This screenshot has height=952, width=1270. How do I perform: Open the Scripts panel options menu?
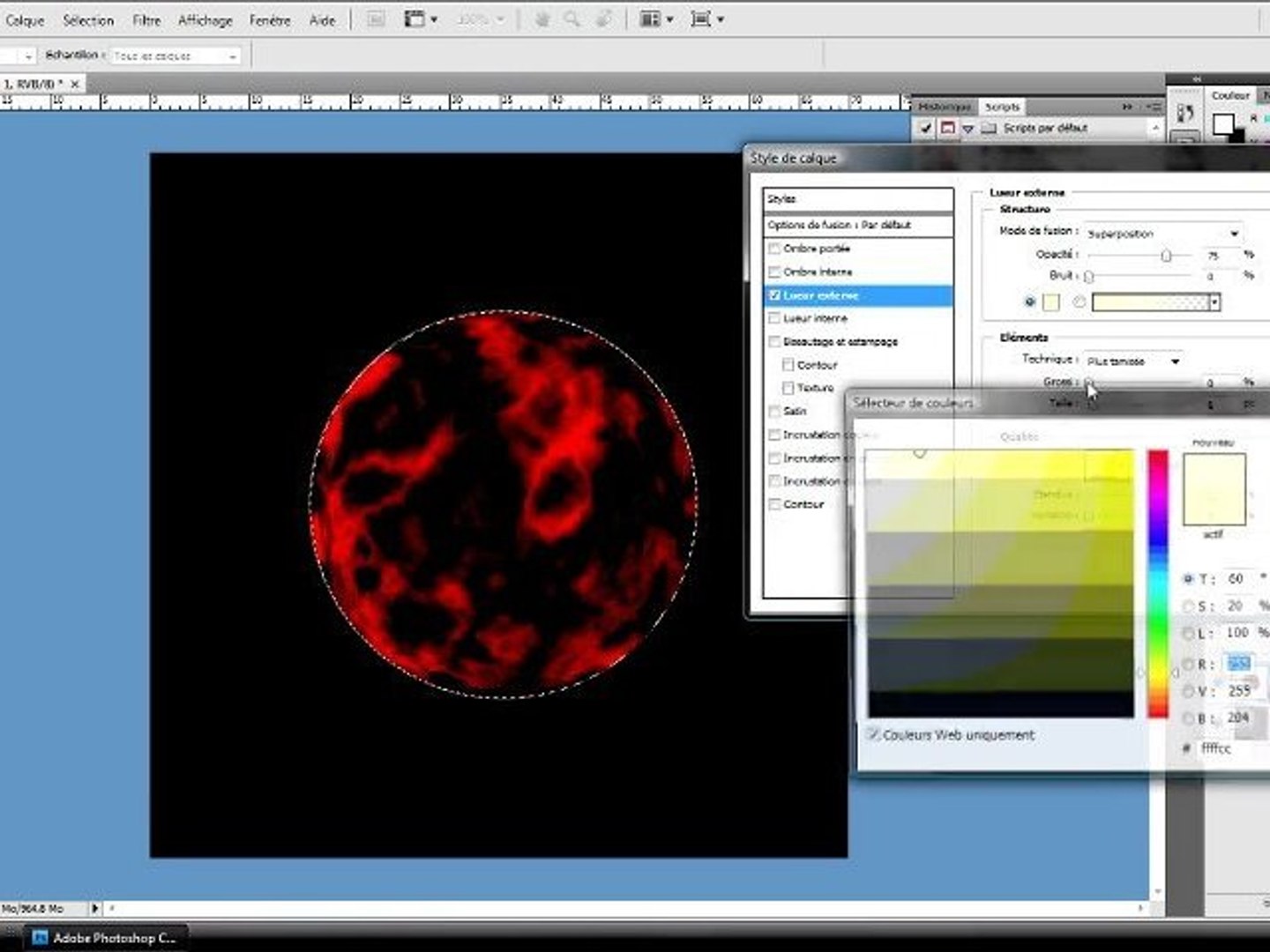pyautogui.click(x=1153, y=107)
